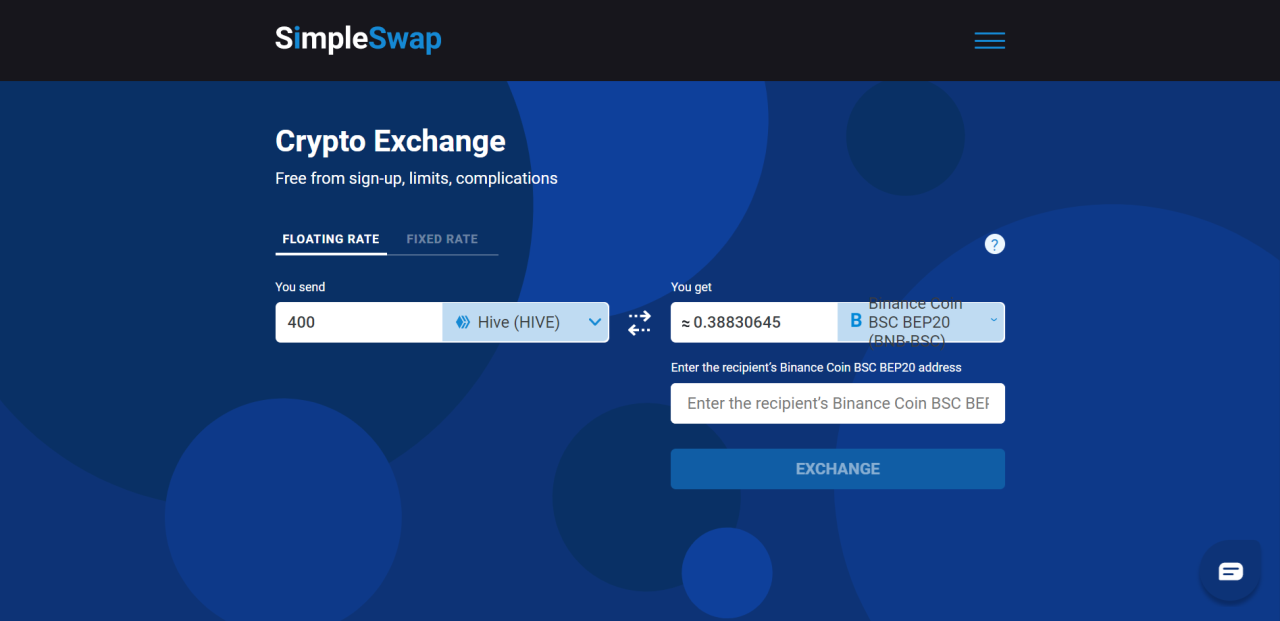Click the Hive coin logo icon

point(463,322)
